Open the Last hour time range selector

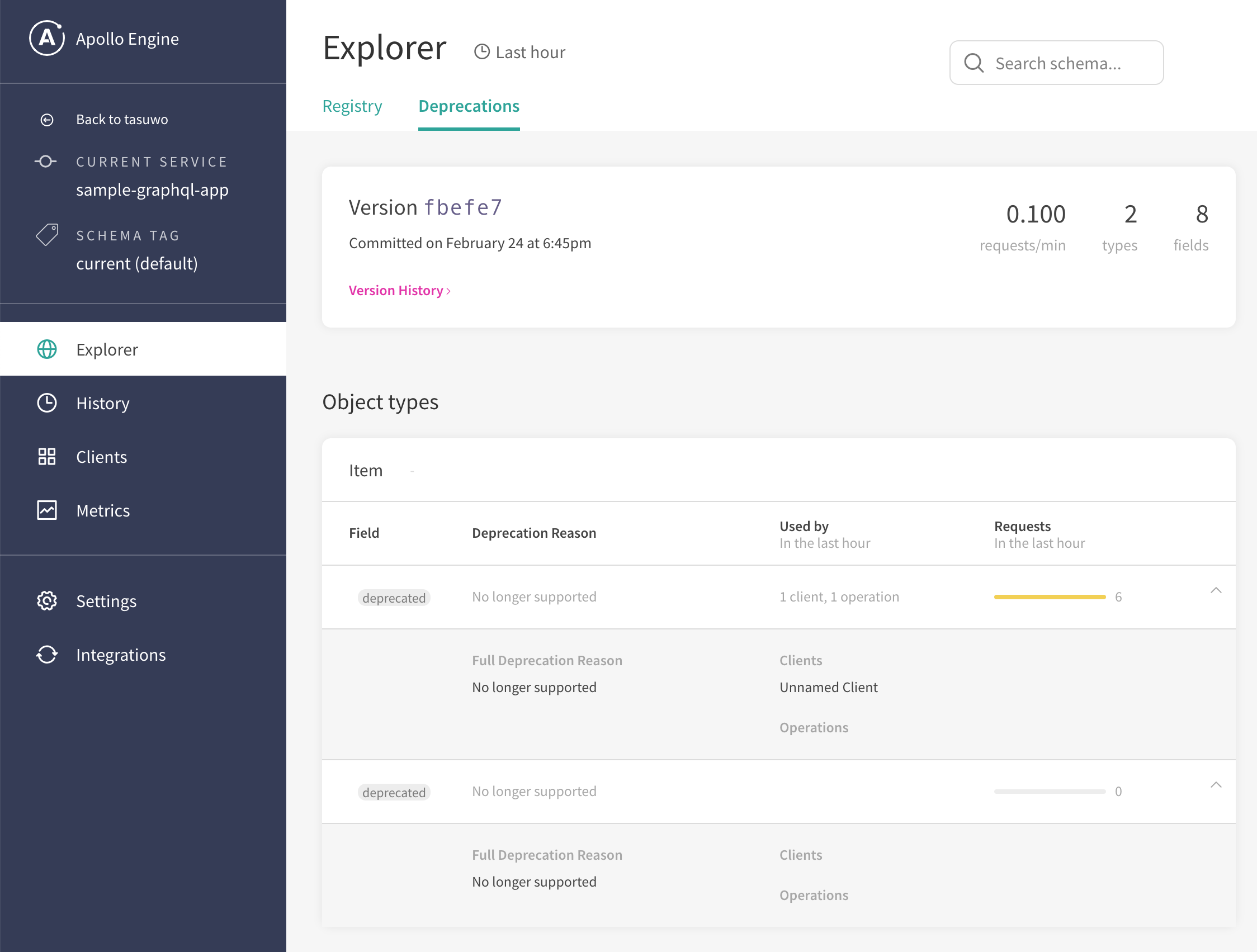click(520, 52)
